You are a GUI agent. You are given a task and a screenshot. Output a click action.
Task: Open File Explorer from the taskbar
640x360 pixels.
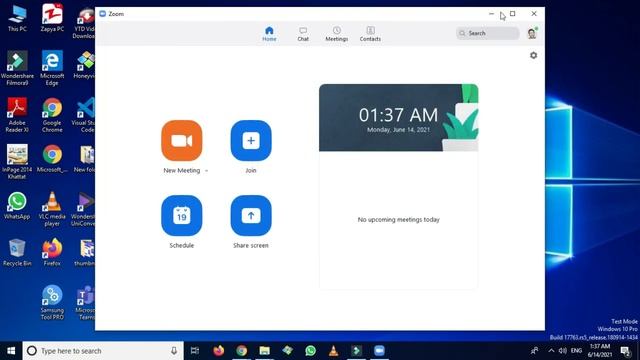click(264, 351)
